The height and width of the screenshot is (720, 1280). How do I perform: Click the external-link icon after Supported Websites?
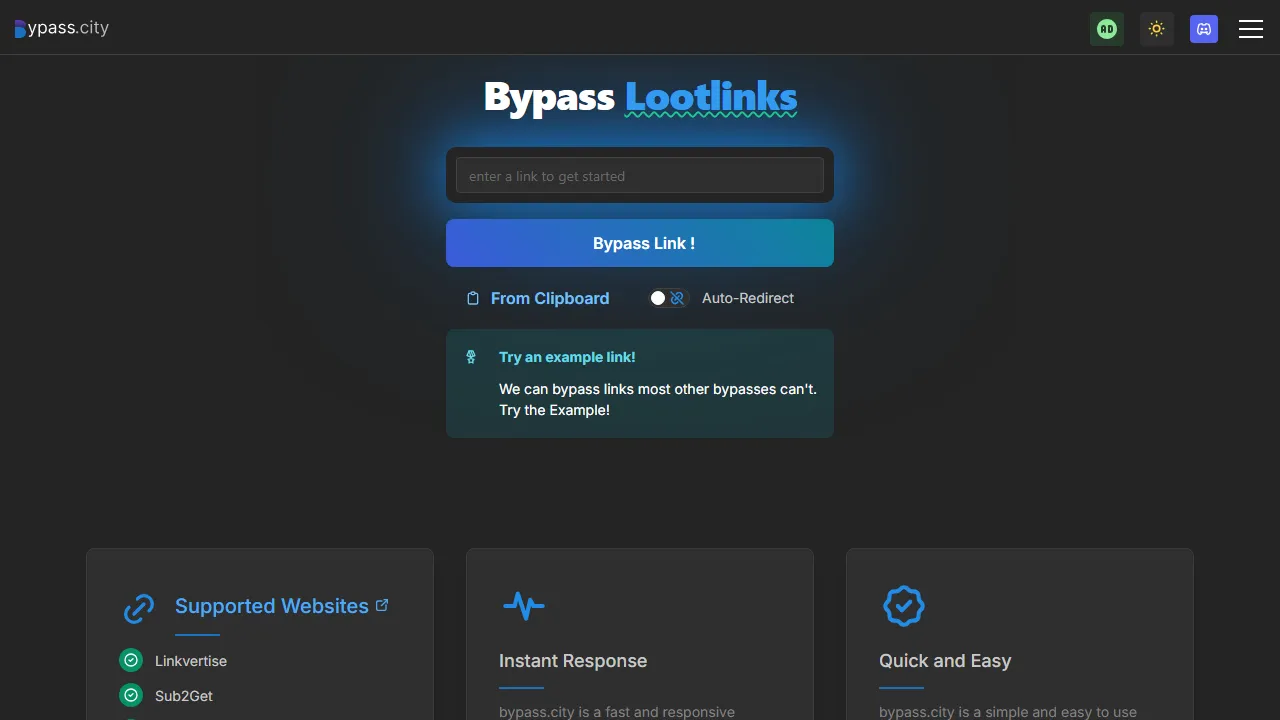pos(382,604)
